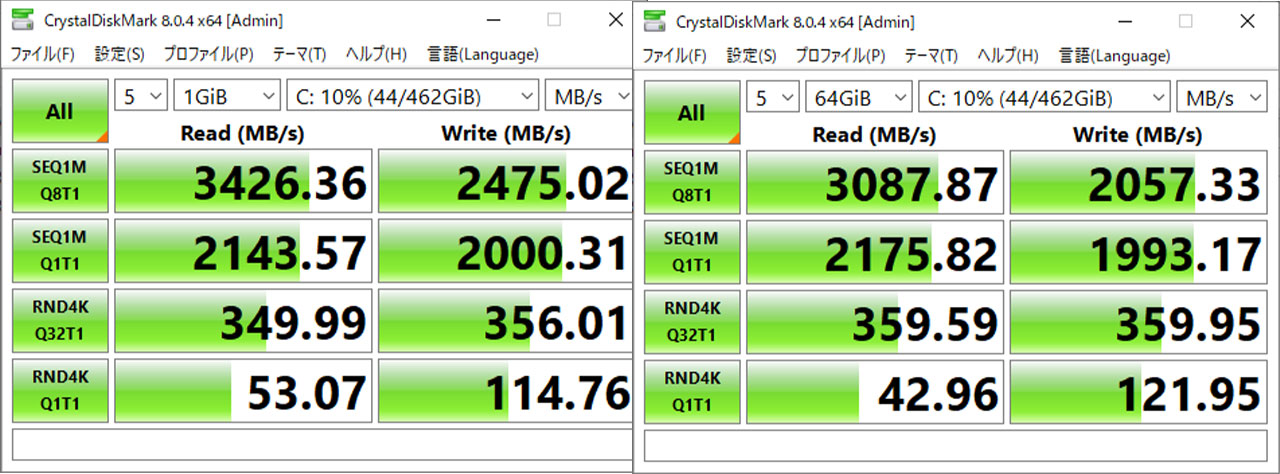Click the 2175.82 read result
Image resolution: width=1280 pixels, height=474 pixels.
point(875,253)
